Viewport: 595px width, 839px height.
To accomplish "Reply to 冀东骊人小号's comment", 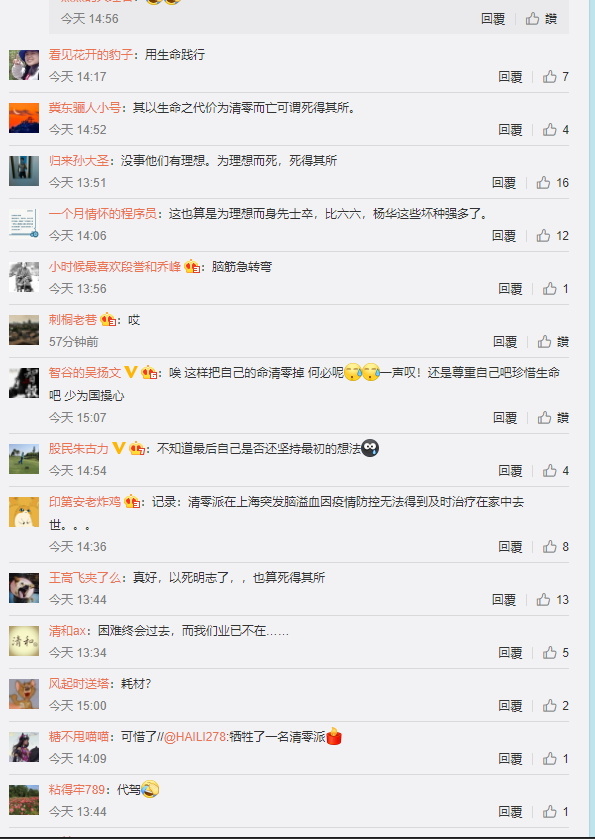I will tap(510, 129).
